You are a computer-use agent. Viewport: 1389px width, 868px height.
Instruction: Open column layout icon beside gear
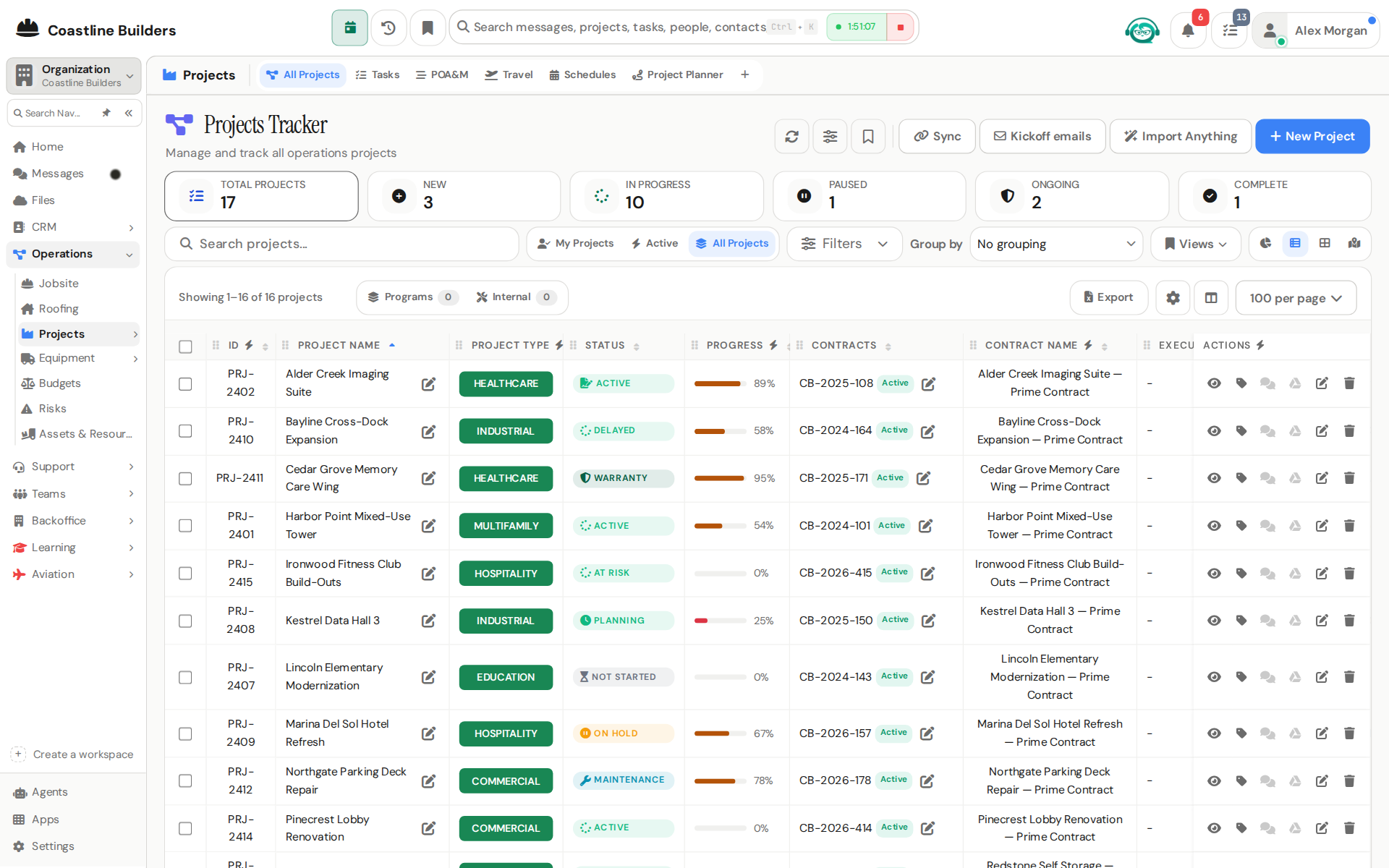[1211, 297]
